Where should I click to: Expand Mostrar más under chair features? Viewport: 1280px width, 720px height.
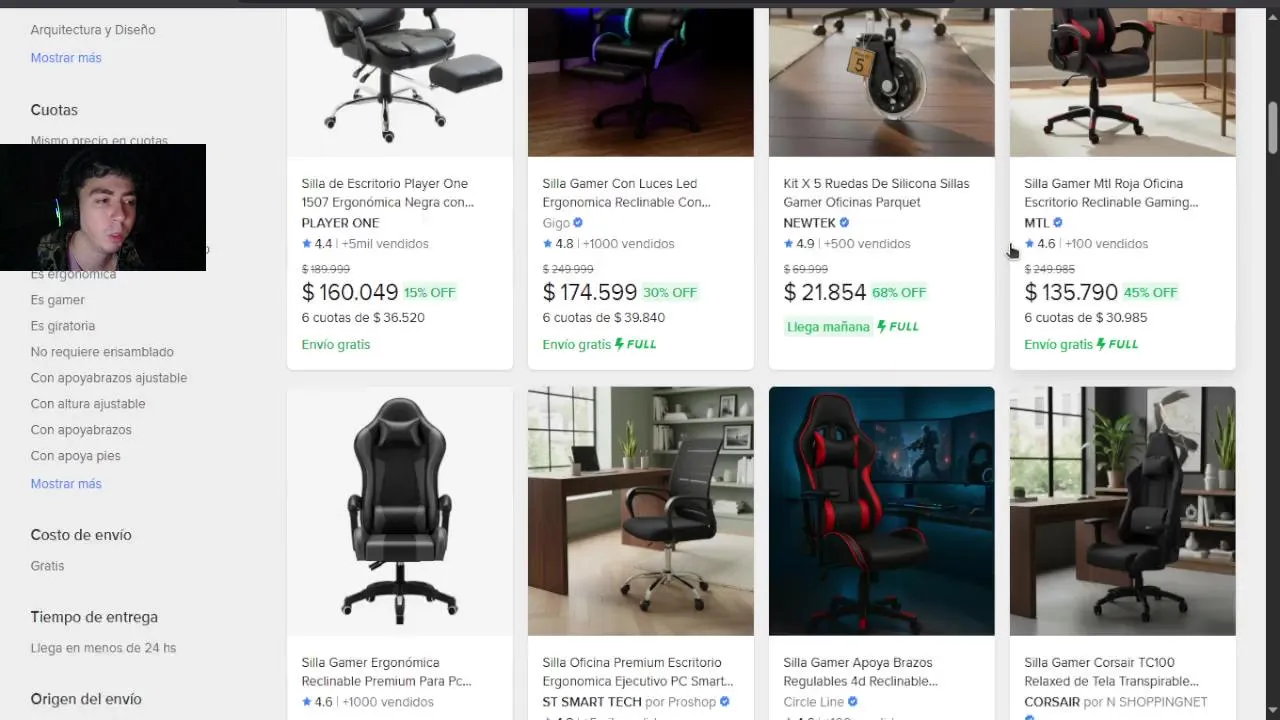66,484
